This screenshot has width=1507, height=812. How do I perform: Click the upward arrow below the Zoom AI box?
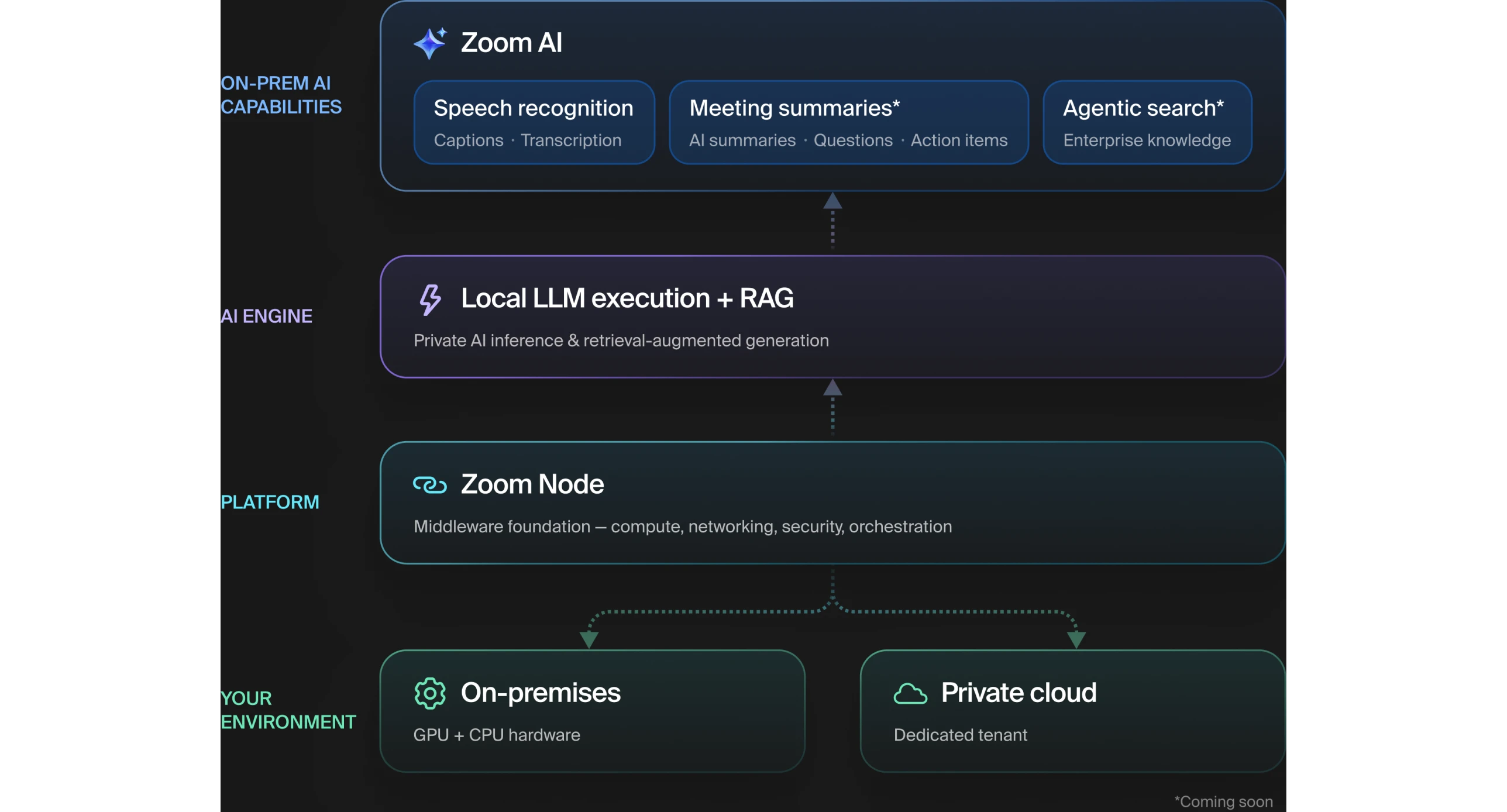(x=832, y=201)
